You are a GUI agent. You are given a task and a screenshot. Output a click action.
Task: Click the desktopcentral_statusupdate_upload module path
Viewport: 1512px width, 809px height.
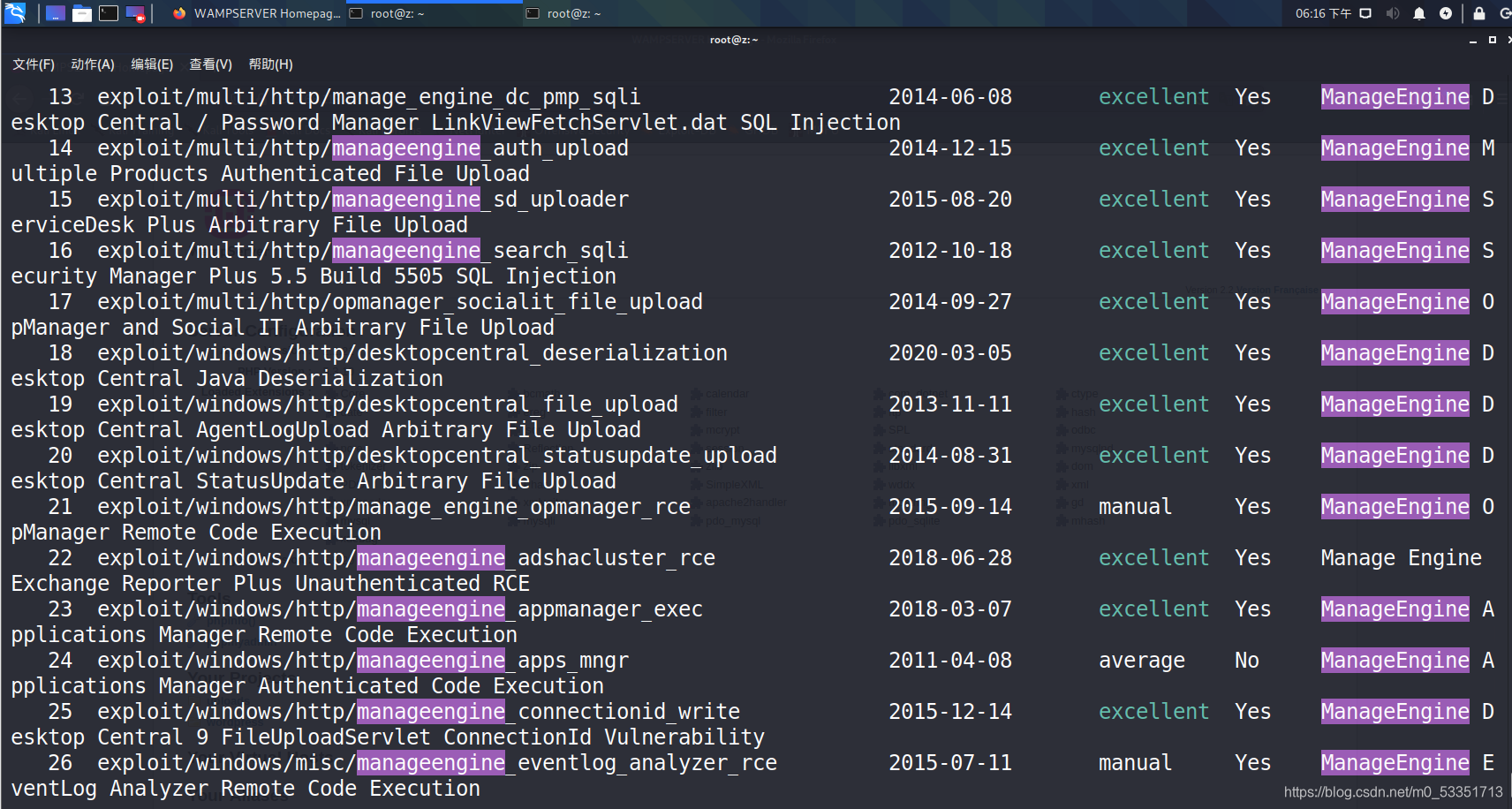coord(437,455)
